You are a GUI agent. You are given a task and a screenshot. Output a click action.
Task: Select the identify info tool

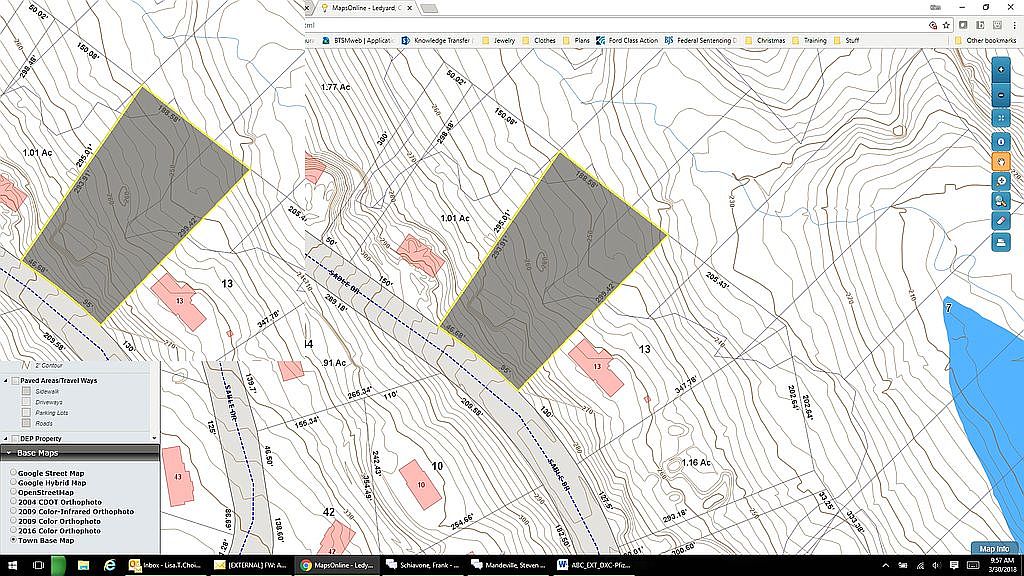click(x=1001, y=142)
